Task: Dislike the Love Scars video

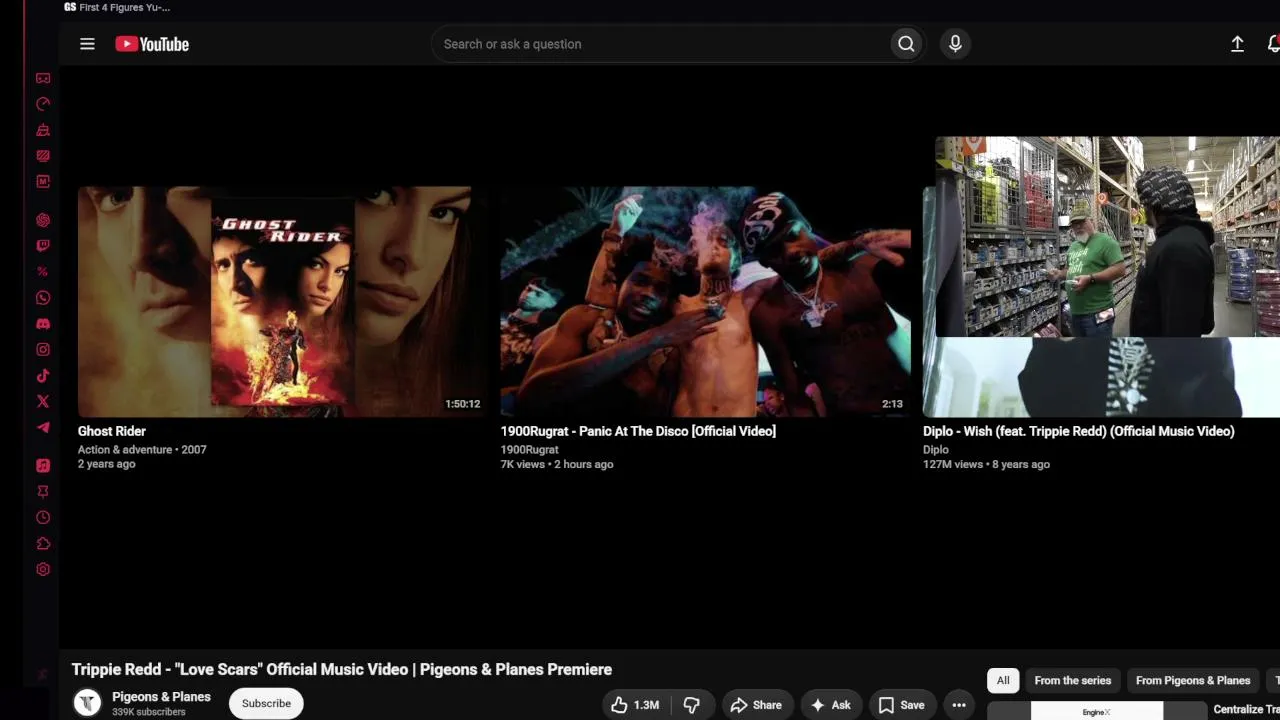Action: click(x=691, y=705)
